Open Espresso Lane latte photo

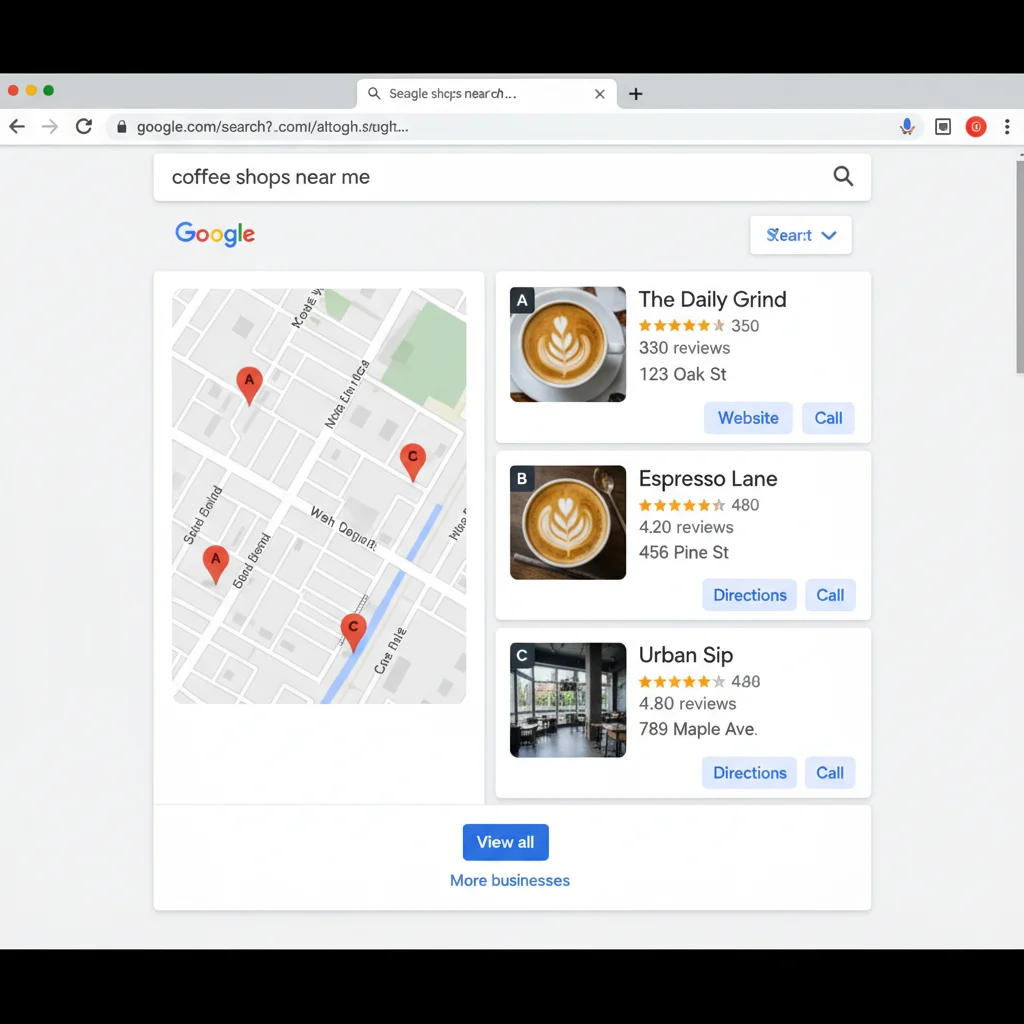pyautogui.click(x=568, y=522)
